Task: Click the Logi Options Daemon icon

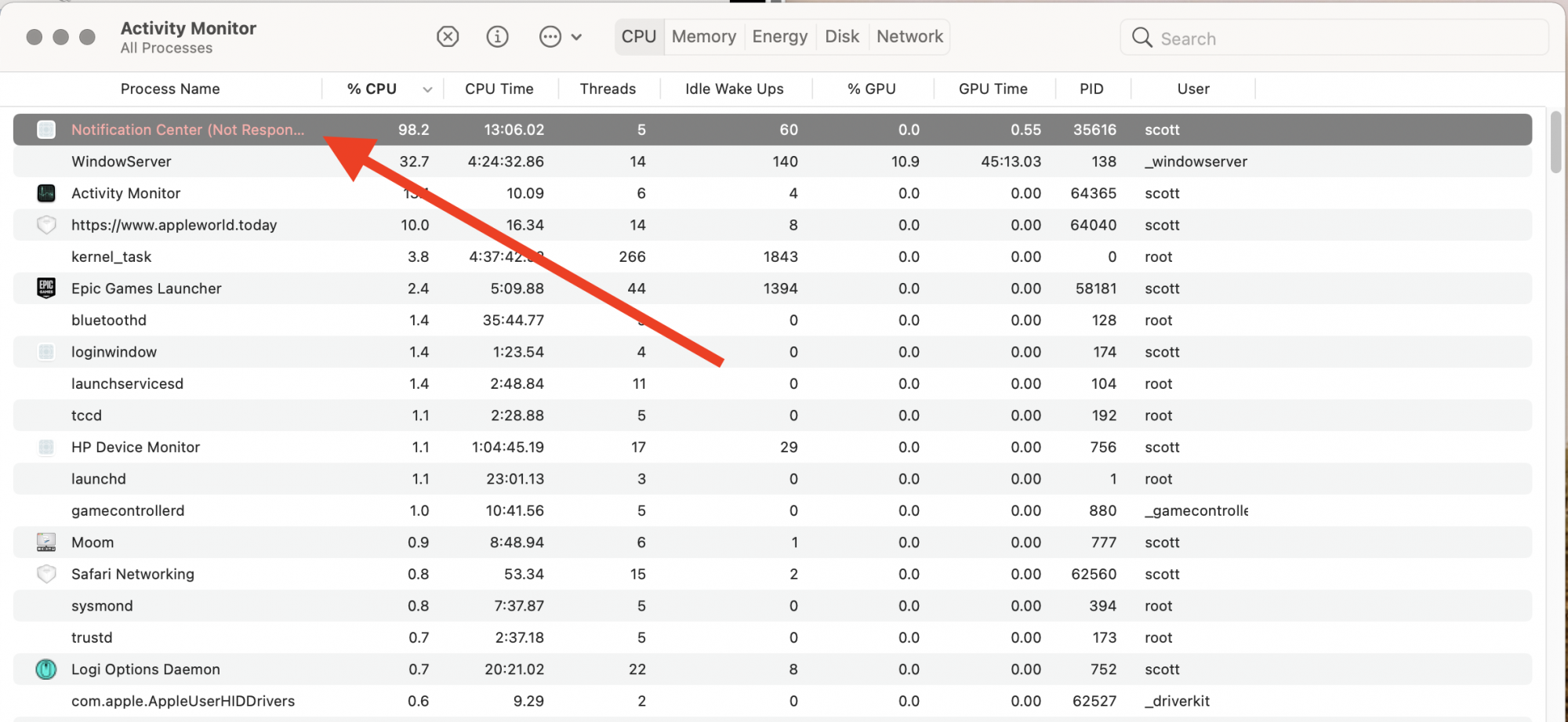Action: tap(46, 669)
